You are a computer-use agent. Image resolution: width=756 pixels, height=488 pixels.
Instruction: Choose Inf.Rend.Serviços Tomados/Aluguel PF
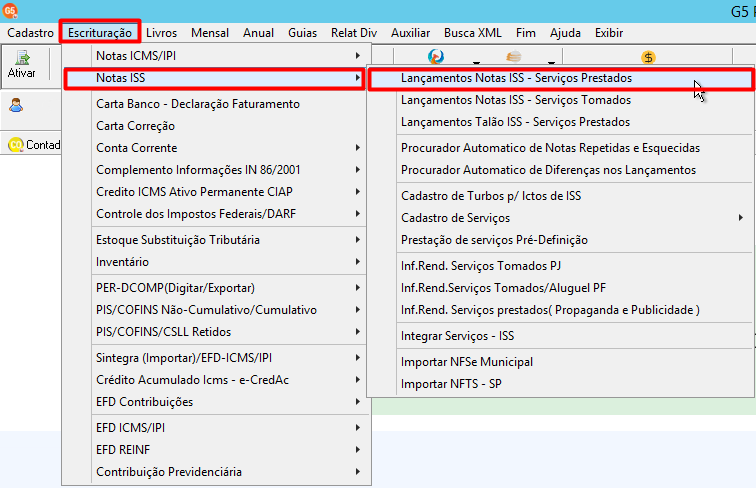click(x=561, y=288)
